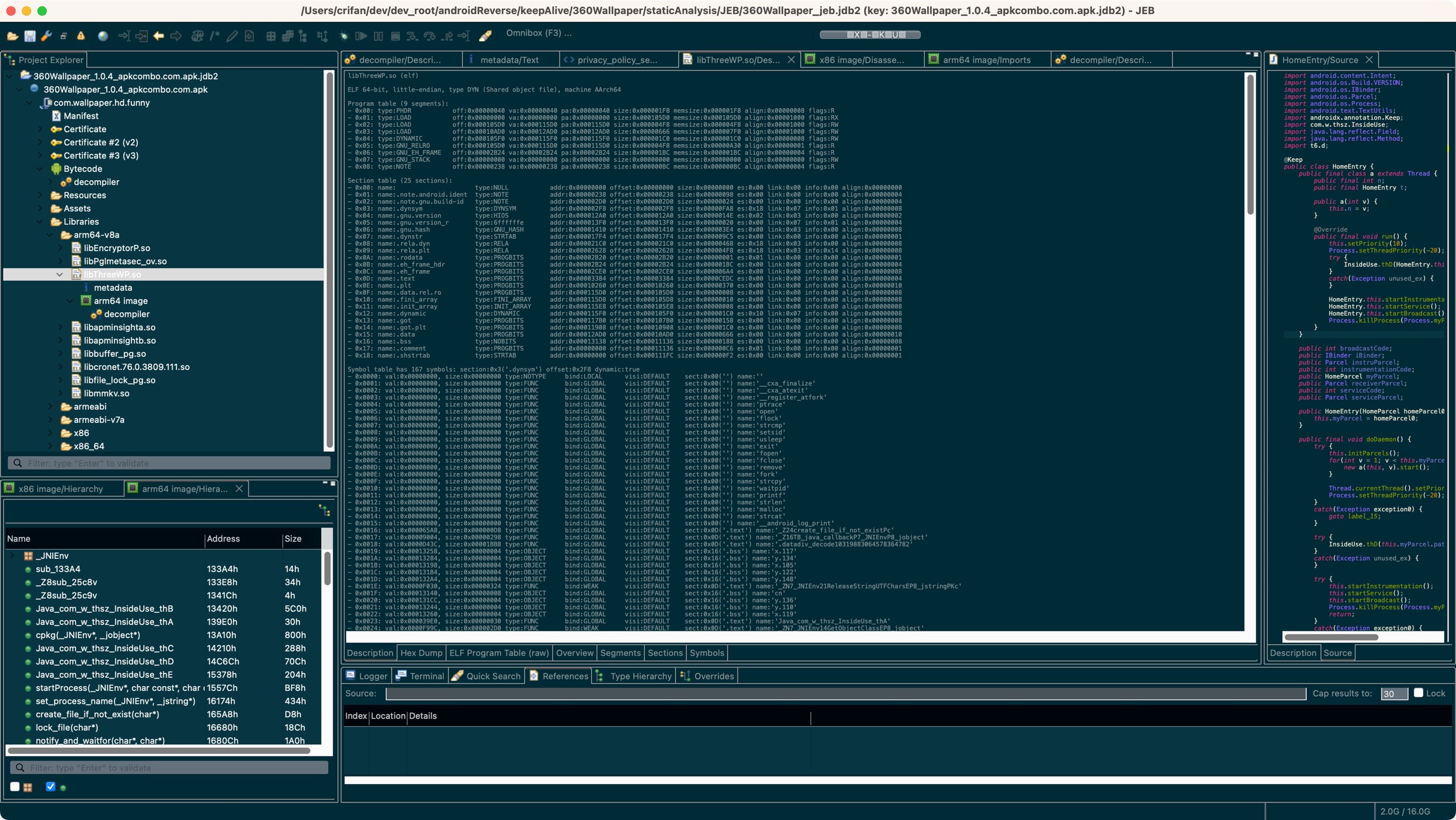Expand the Assets folder node
1456x820 pixels.
(40, 208)
